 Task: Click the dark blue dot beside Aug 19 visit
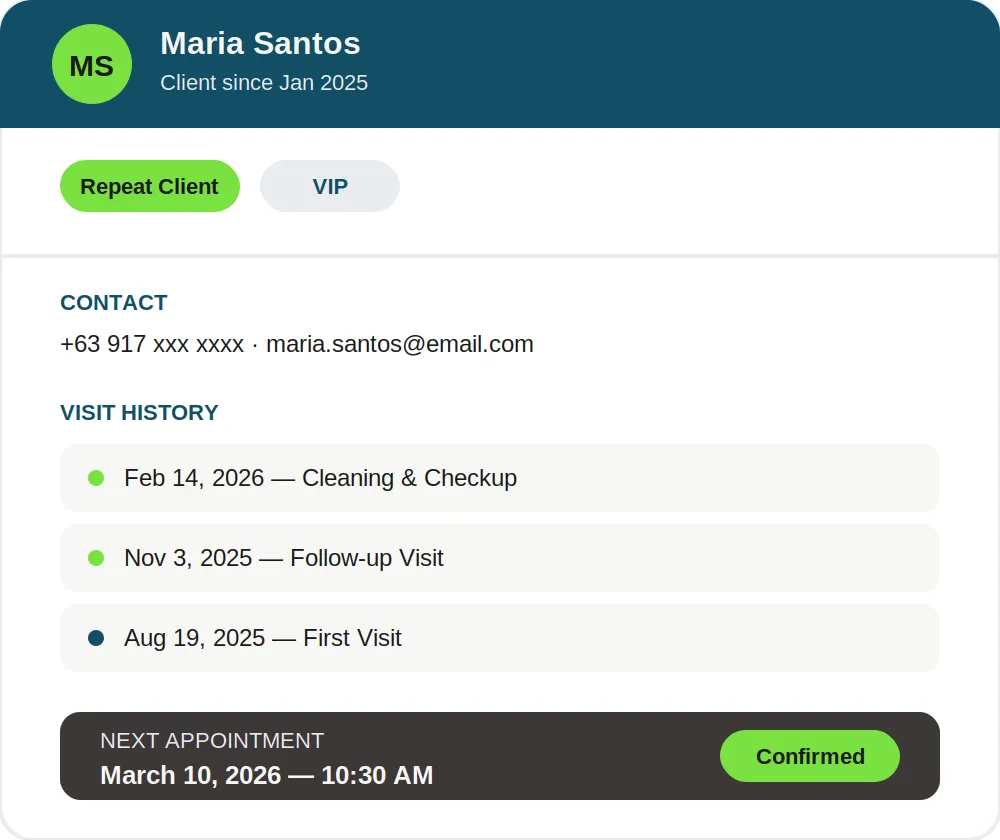pos(96,638)
